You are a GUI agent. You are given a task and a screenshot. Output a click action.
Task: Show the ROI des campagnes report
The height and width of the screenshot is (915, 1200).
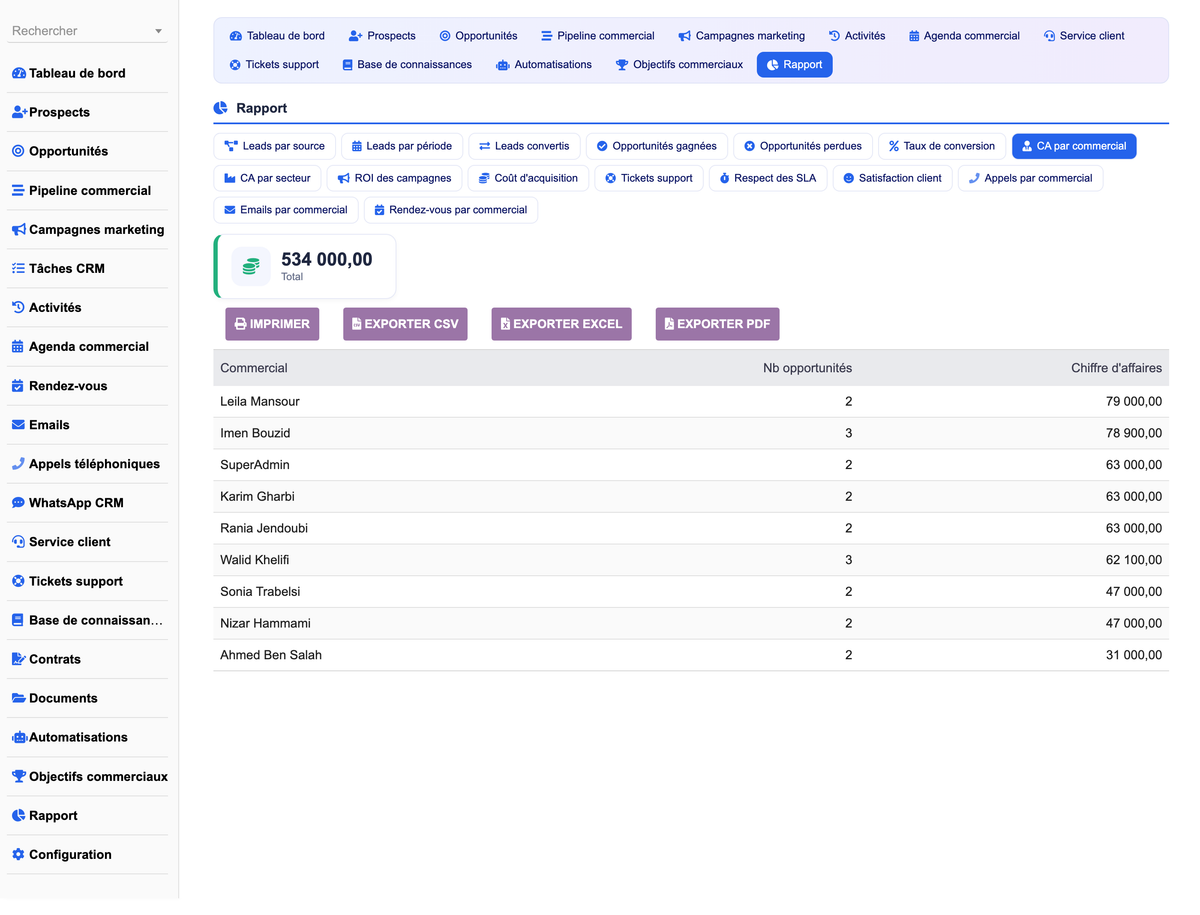click(394, 178)
